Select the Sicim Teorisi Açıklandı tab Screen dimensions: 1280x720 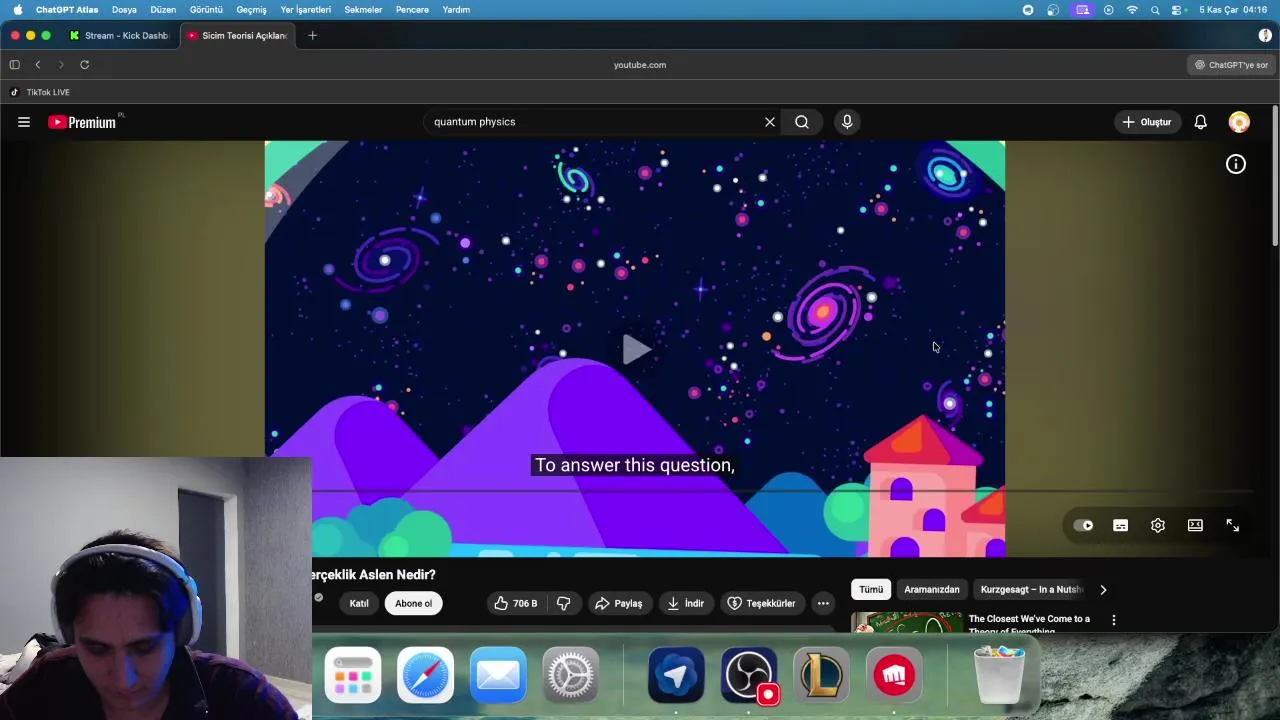[x=238, y=35]
